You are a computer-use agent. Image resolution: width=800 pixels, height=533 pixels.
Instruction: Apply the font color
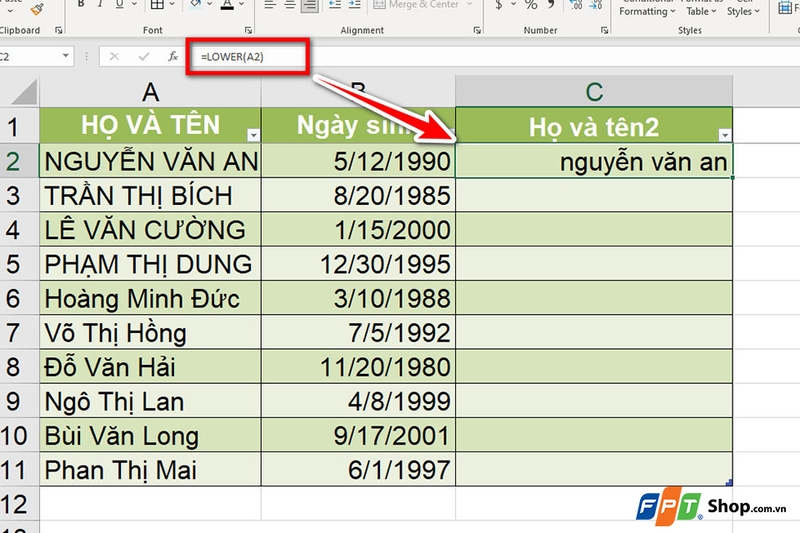(228, 4)
